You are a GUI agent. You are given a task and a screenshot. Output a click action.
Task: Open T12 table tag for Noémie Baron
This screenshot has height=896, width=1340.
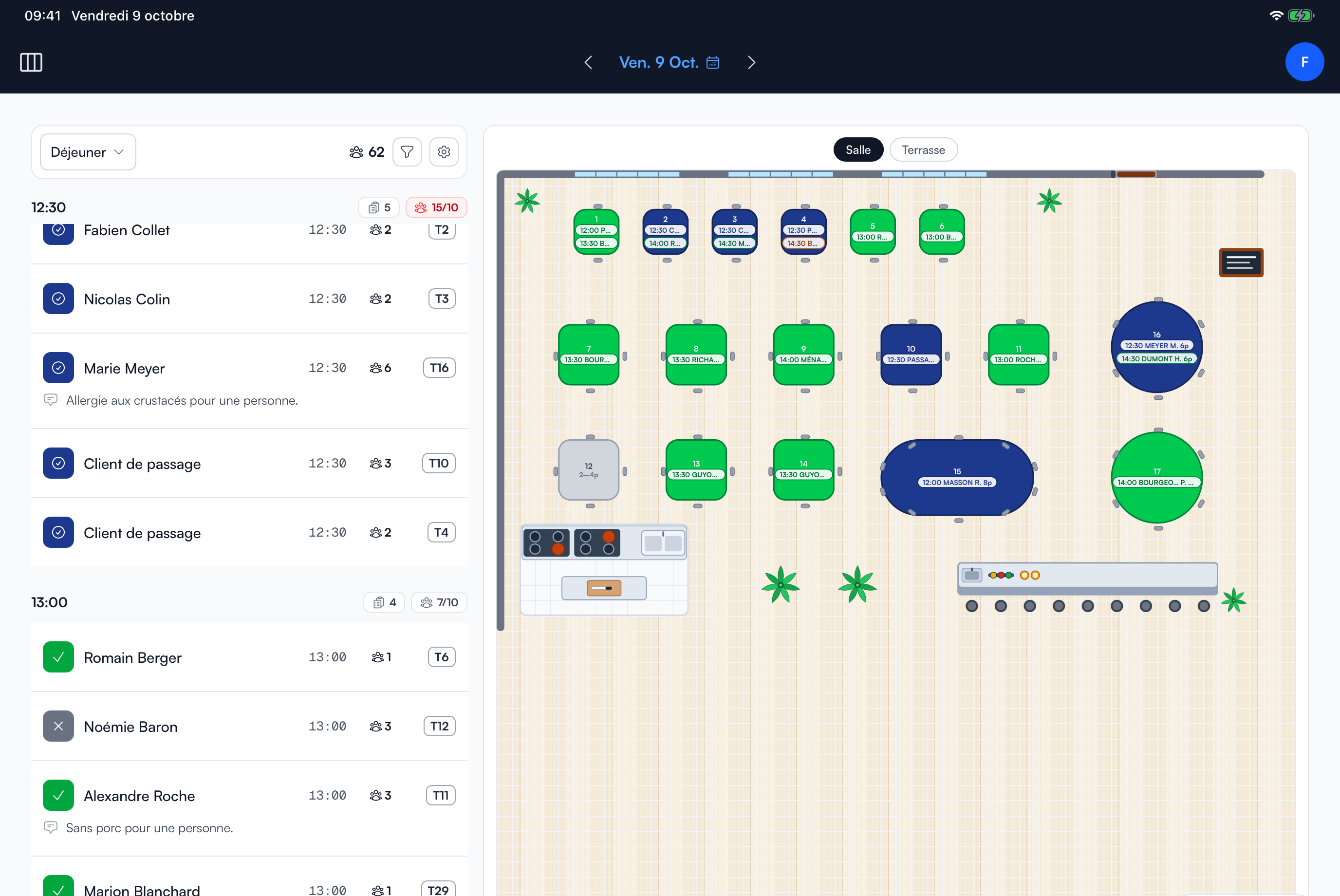point(439,726)
